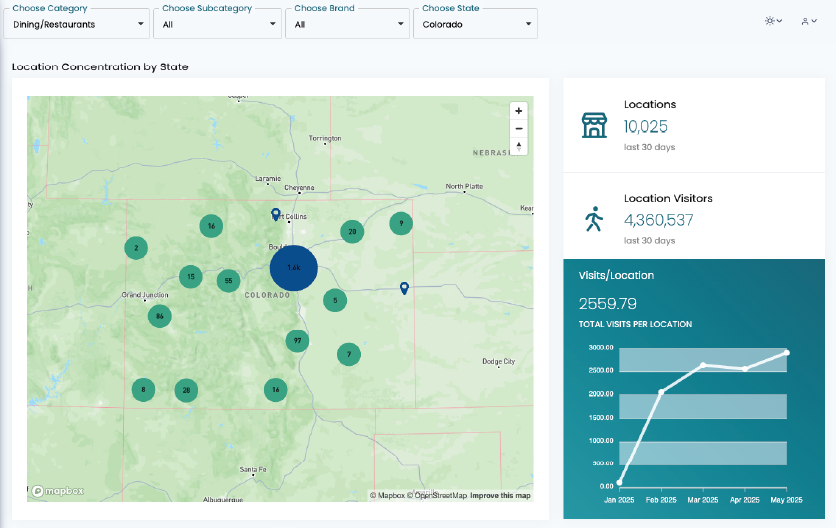Click the map pin near Fort Collins

(x=276, y=214)
